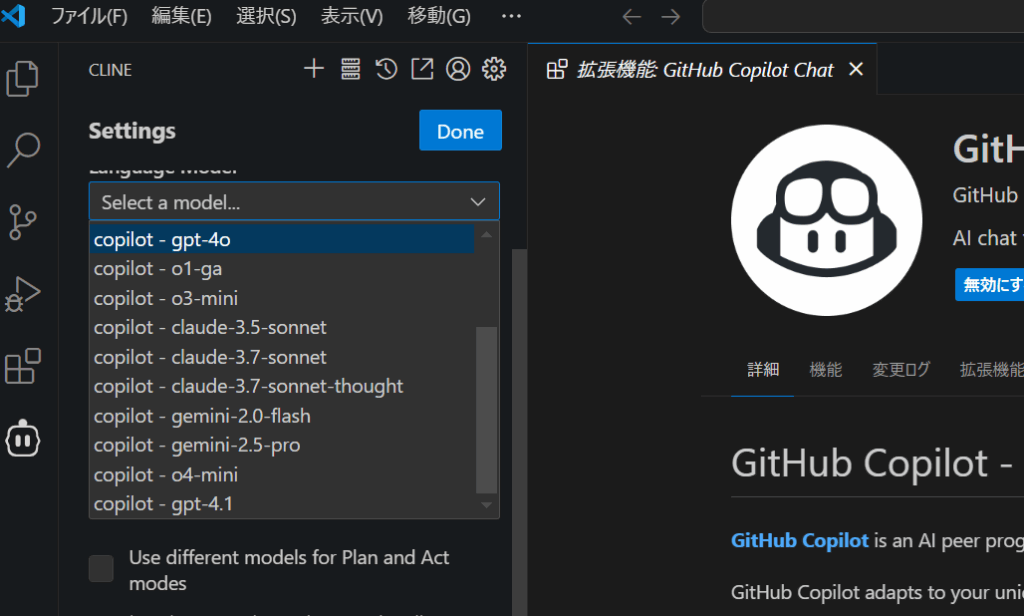
Task: Select the 拡張機能 GitHub Copilot Chat editor tab
Action: [702, 69]
